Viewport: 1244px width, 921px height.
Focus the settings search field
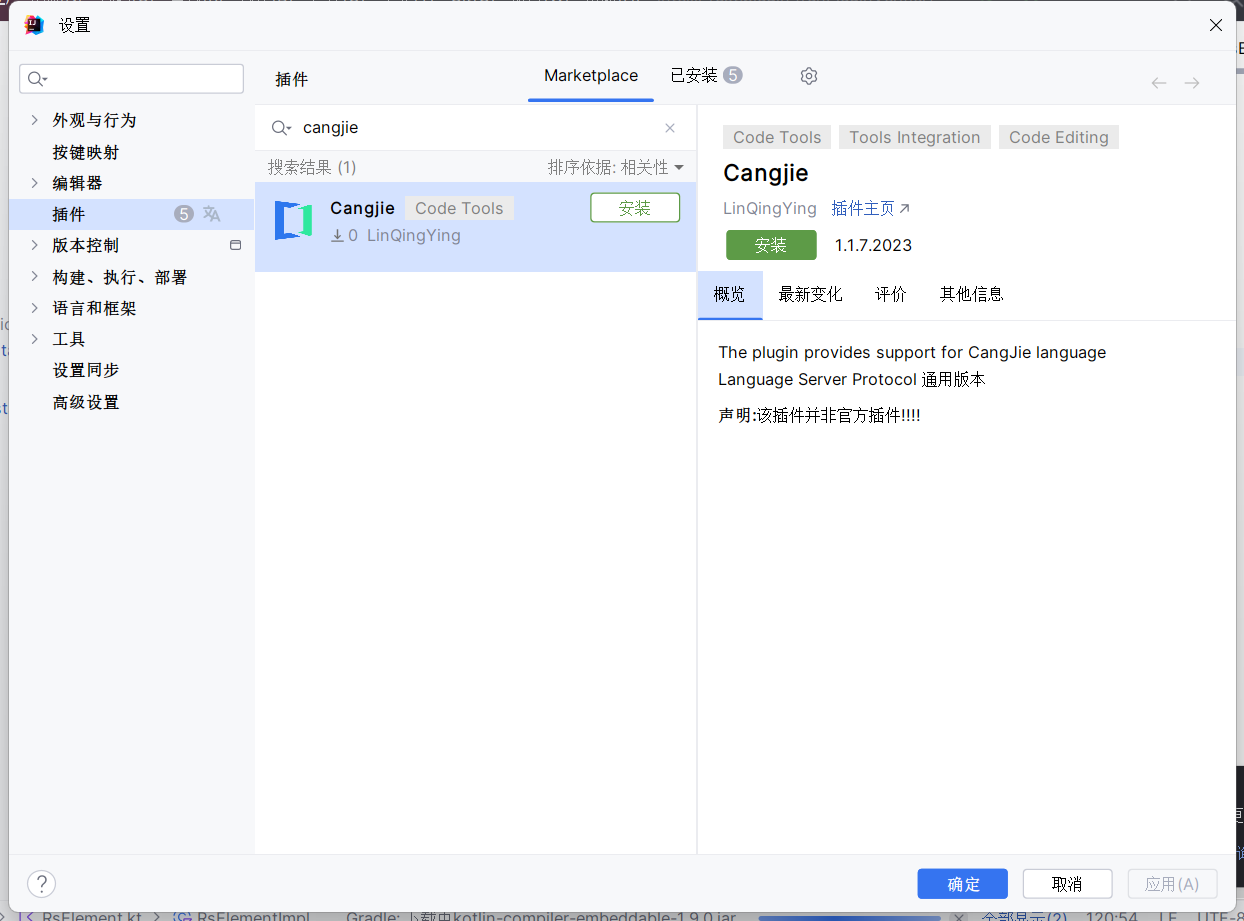pos(132,79)
